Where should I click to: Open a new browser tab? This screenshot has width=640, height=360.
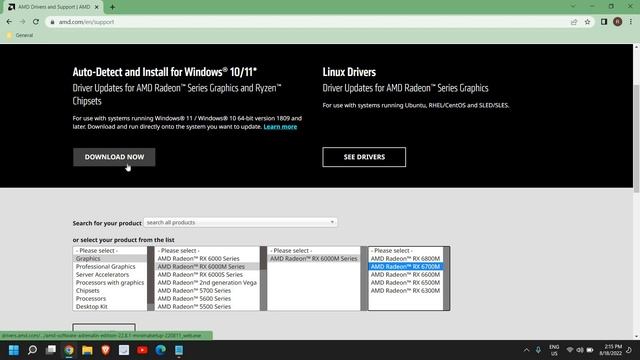coord(112,7)
